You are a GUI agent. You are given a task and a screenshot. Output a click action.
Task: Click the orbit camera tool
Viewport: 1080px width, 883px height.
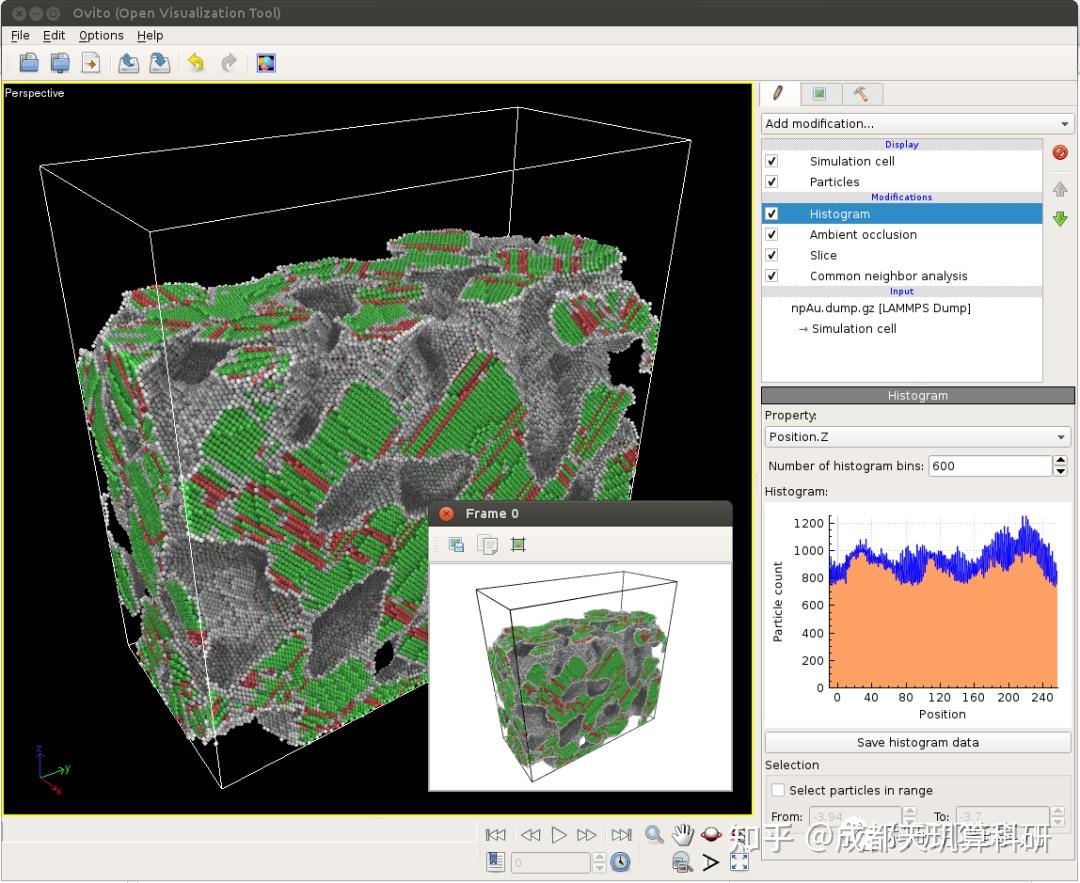(x=711, y=834)
